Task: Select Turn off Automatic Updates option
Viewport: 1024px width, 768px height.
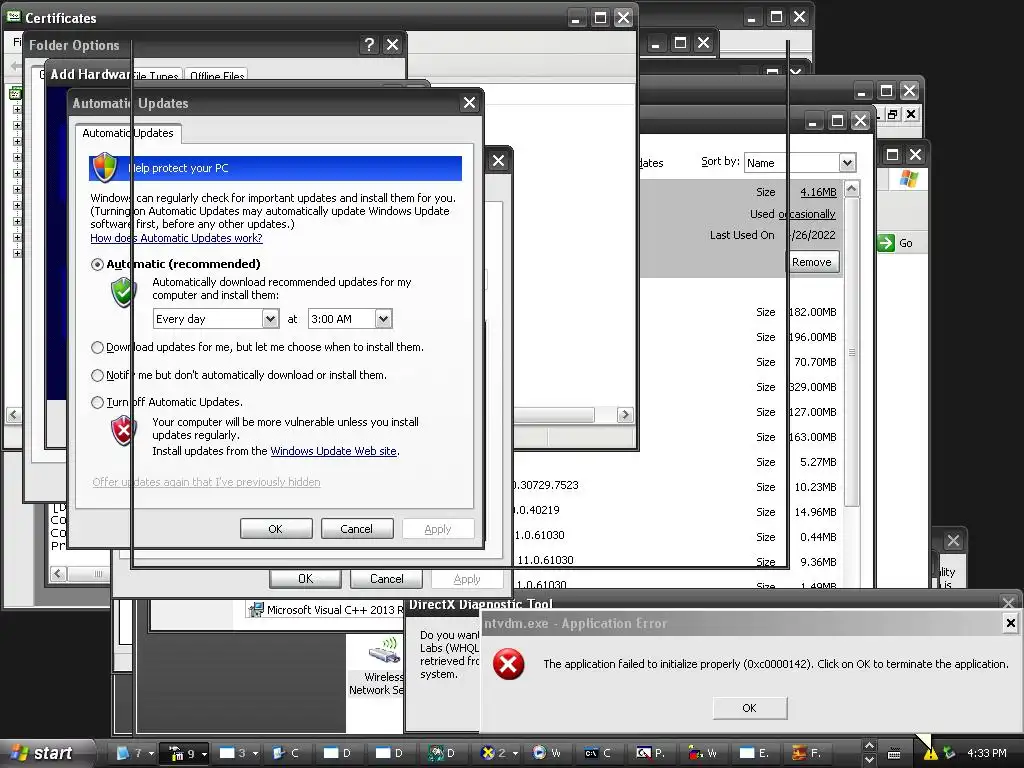Action: pyautogui.click(x=97, y=402)
